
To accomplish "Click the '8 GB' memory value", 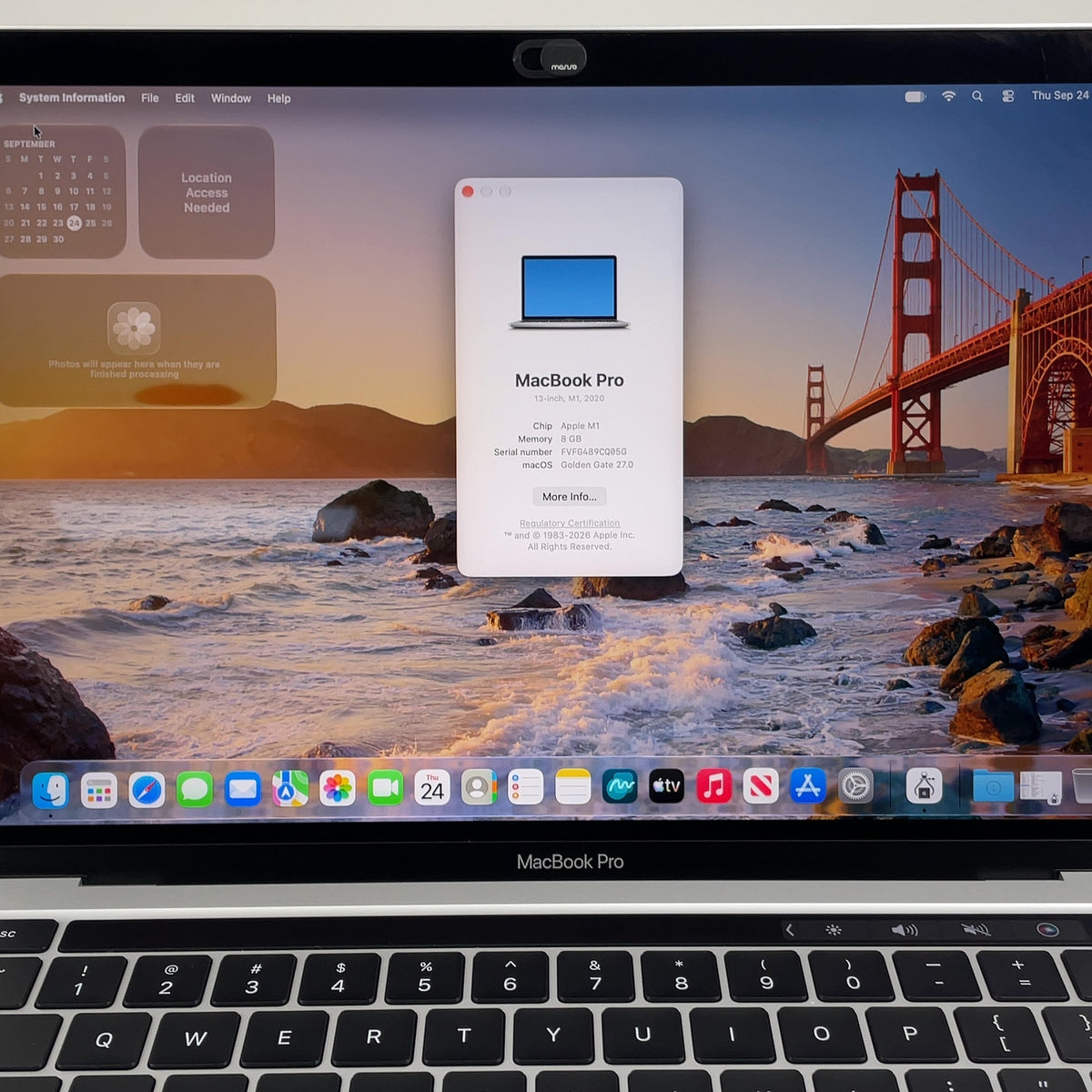I will pyautogui.click(x=571, y=439).
